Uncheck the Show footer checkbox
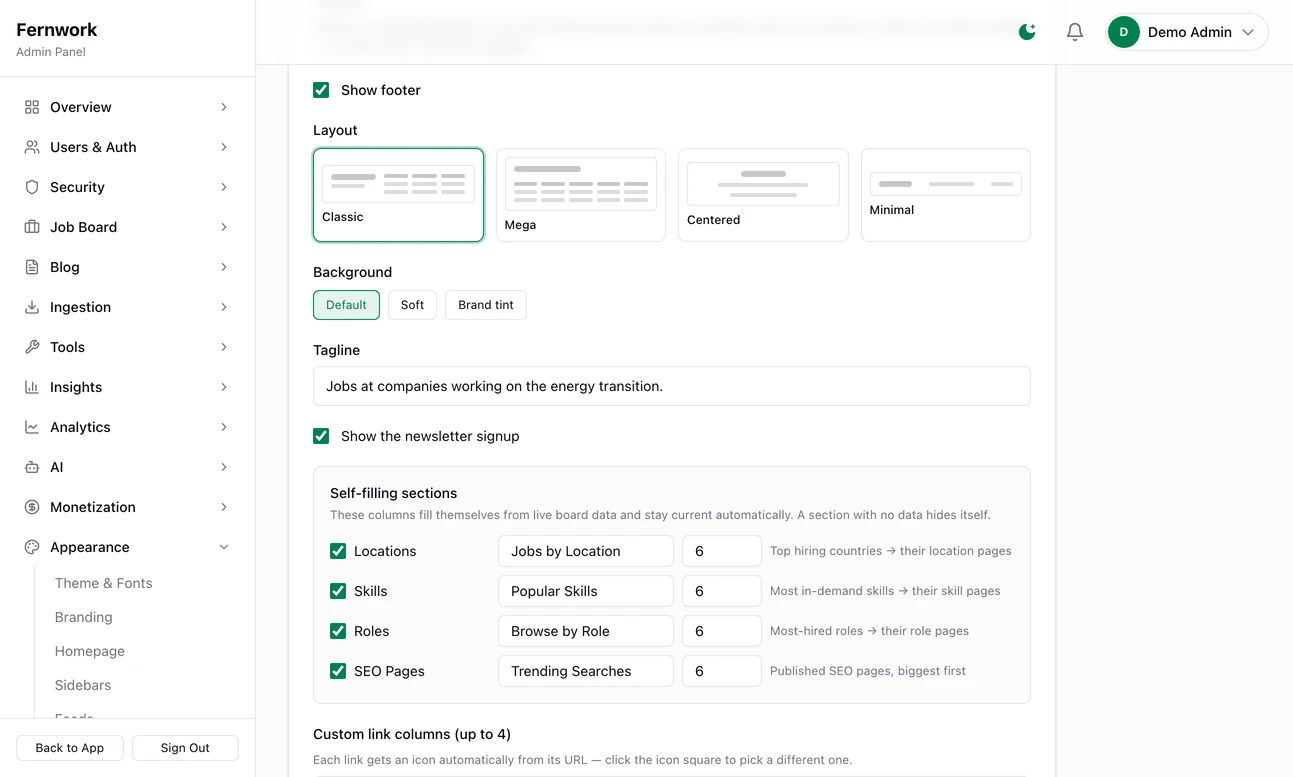The image size is (1293, 777). pos(321,90)
